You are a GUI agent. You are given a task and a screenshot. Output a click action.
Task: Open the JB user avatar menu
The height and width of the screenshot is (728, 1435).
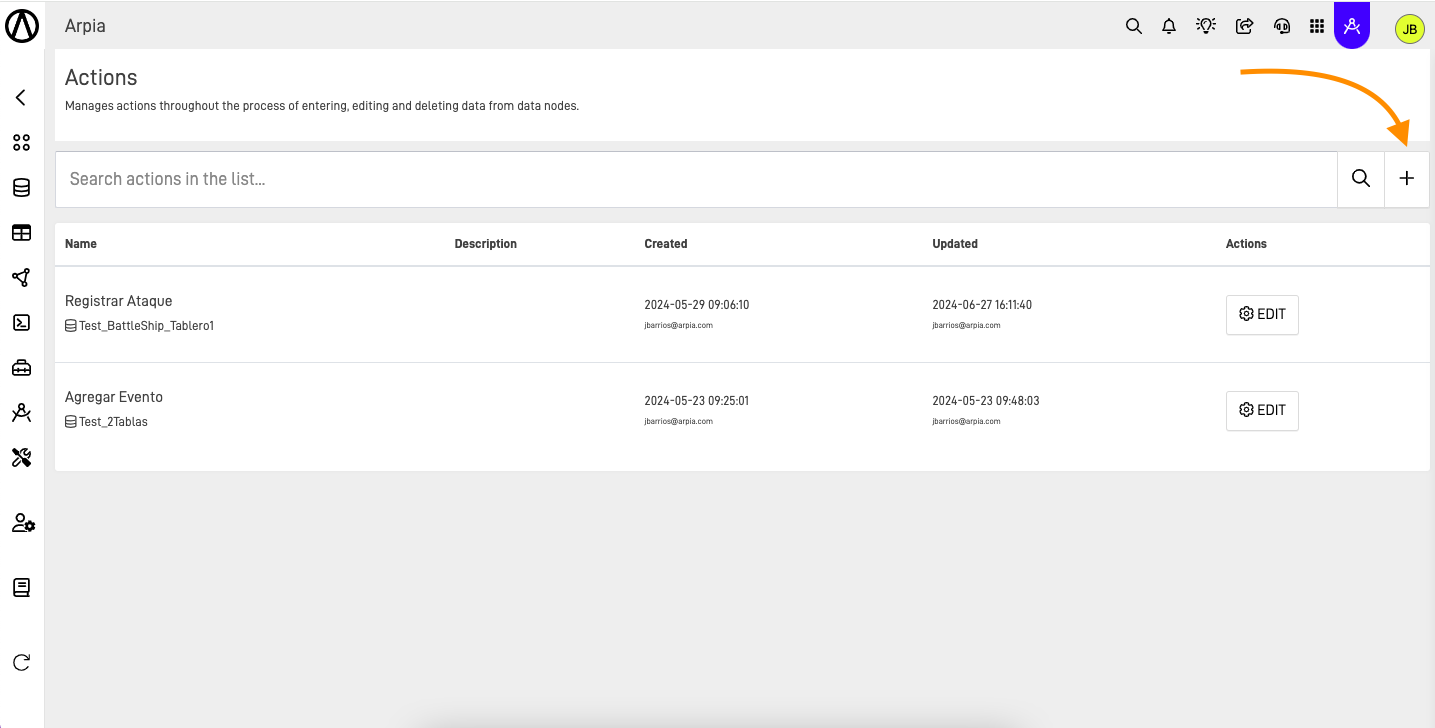tap(1409, 29)
